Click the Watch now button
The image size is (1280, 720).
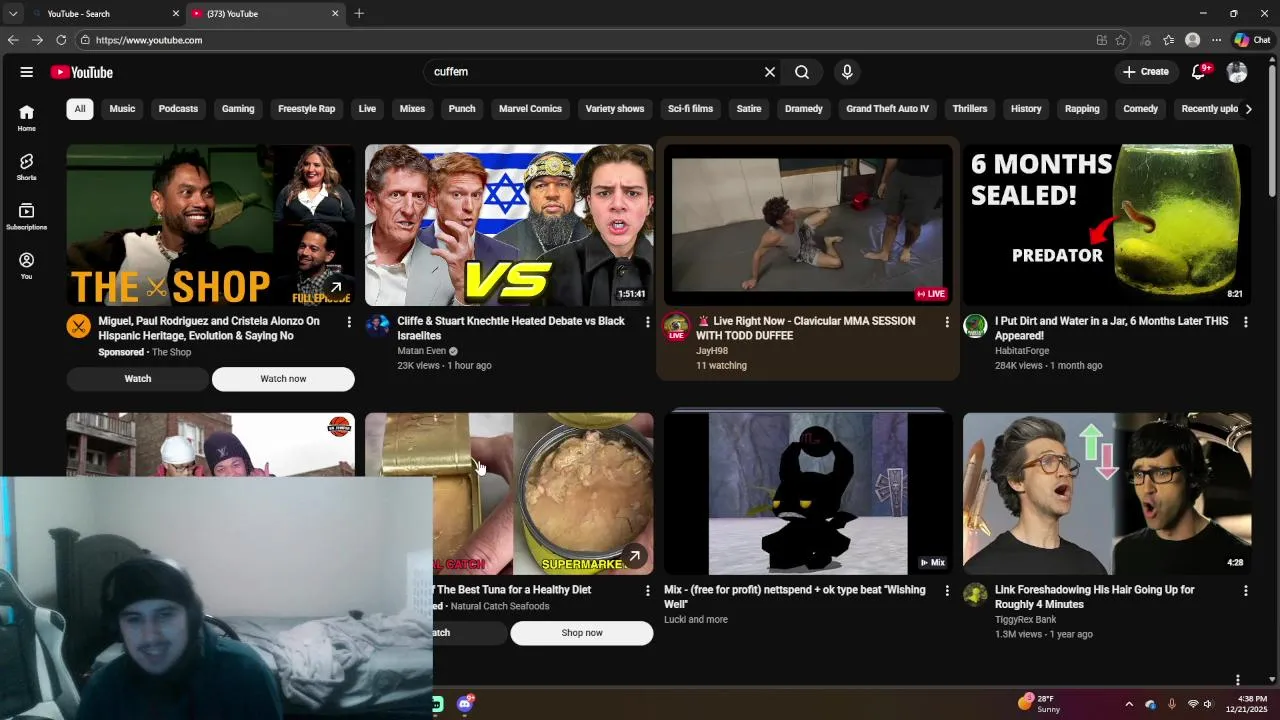tap(283, 379)
